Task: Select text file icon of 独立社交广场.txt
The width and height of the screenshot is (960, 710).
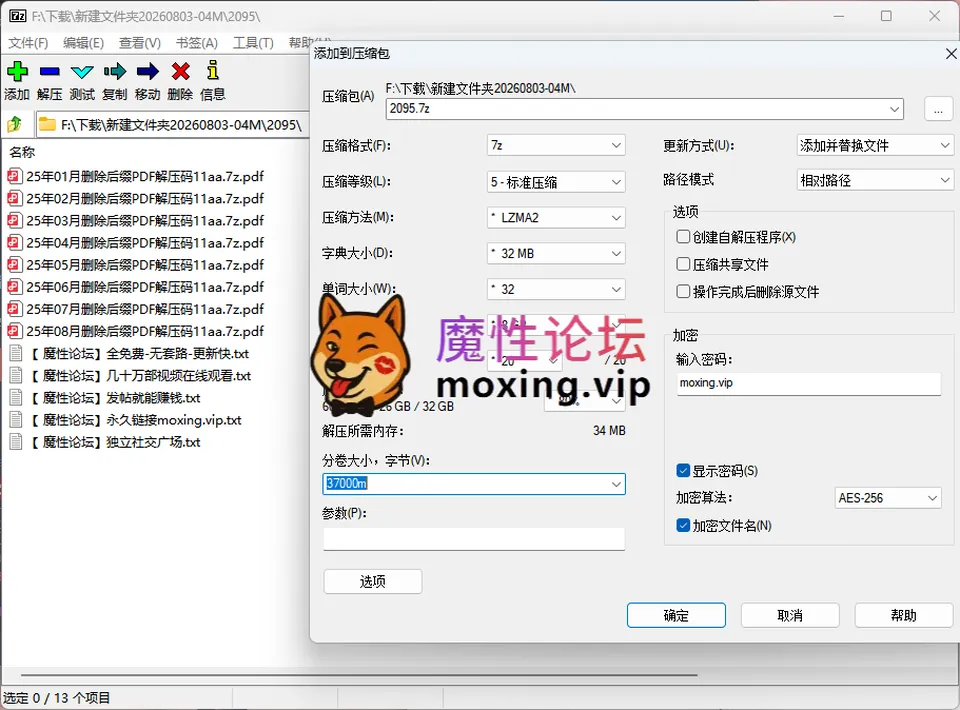Action: point(17,442)
